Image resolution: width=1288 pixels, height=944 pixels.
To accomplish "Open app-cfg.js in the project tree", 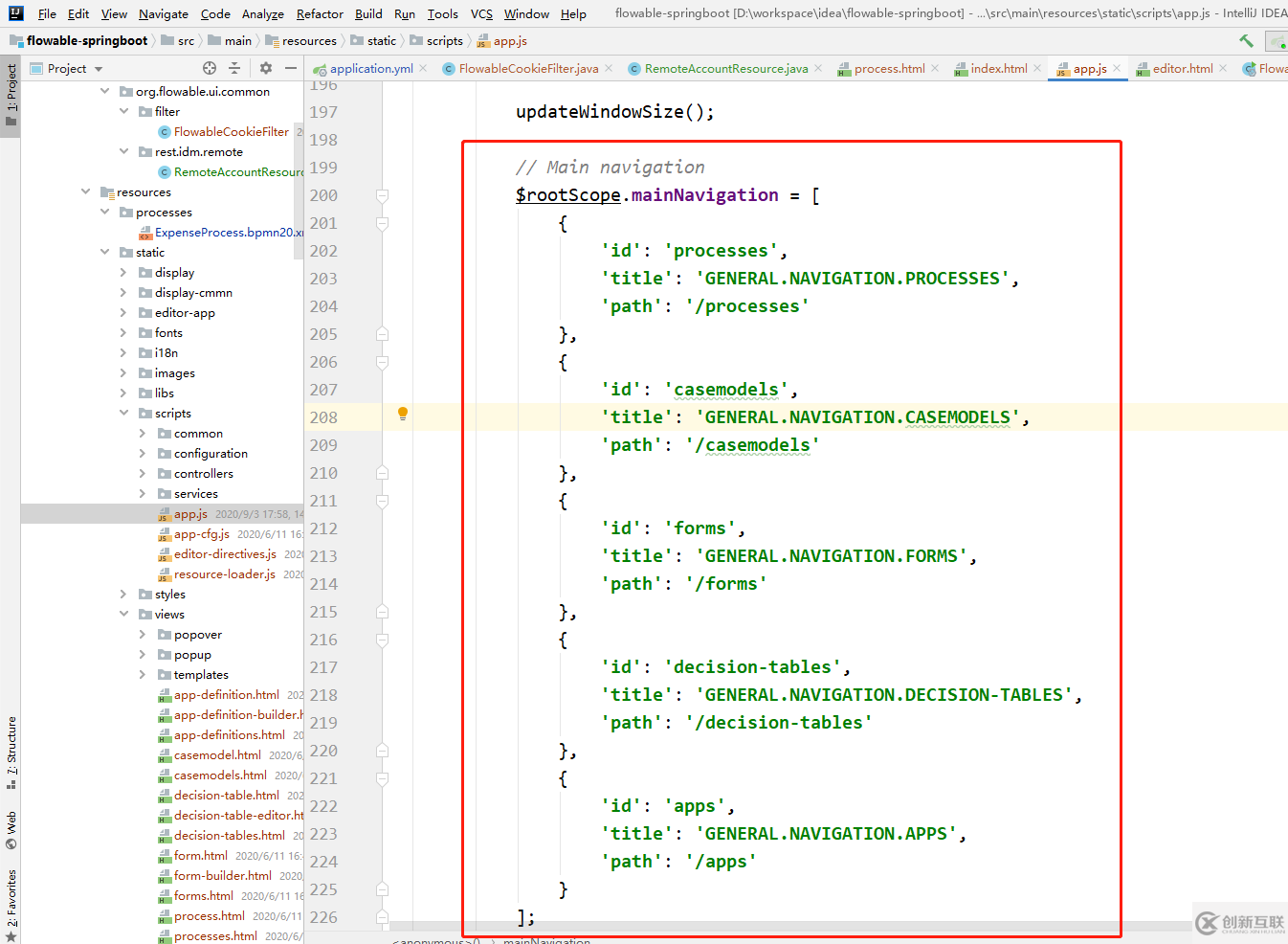I will coord(201,534).
